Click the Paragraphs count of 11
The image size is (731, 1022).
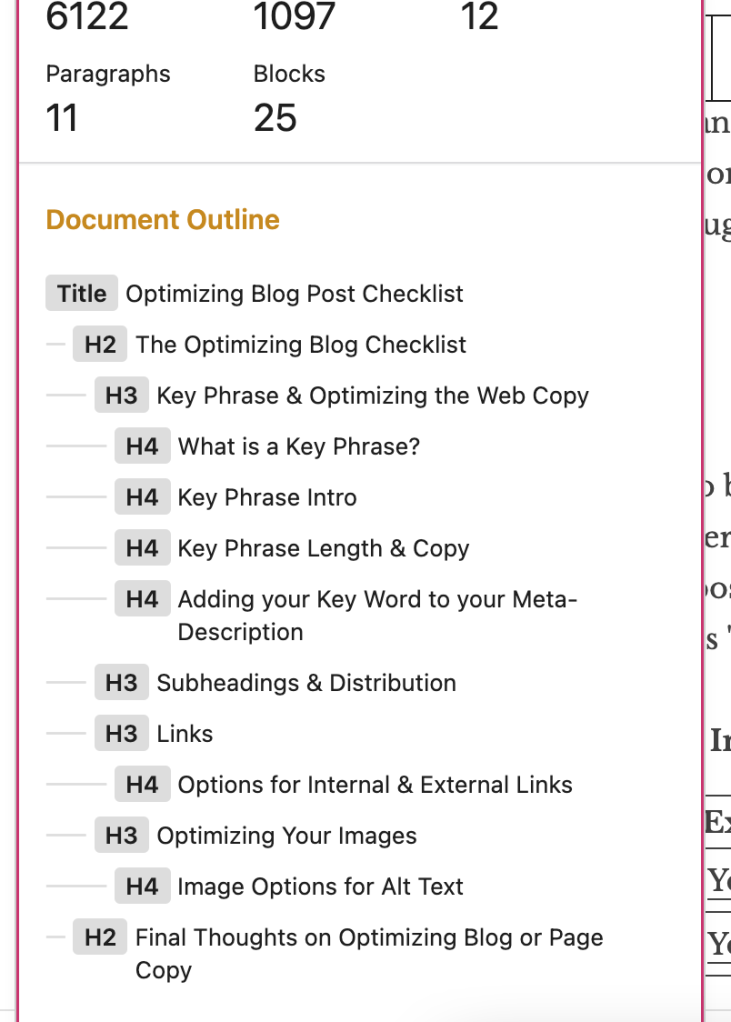[x=62, y=119]
